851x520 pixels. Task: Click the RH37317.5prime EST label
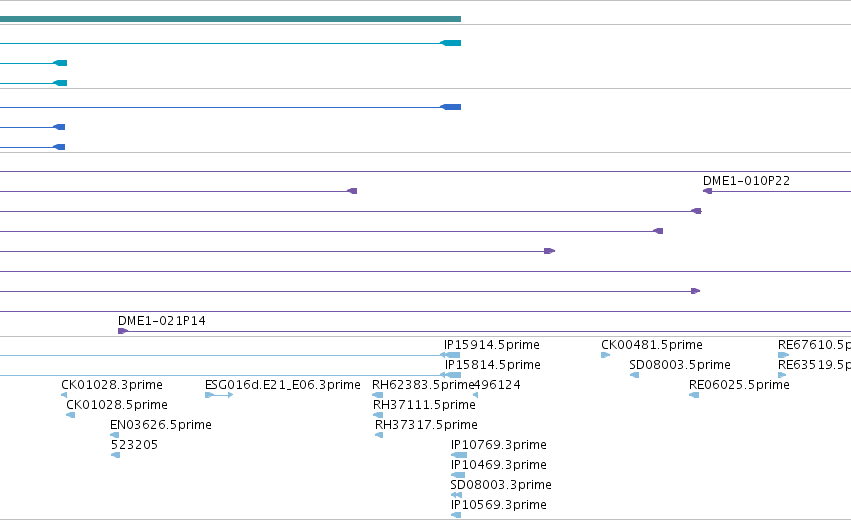click(427, 425)
